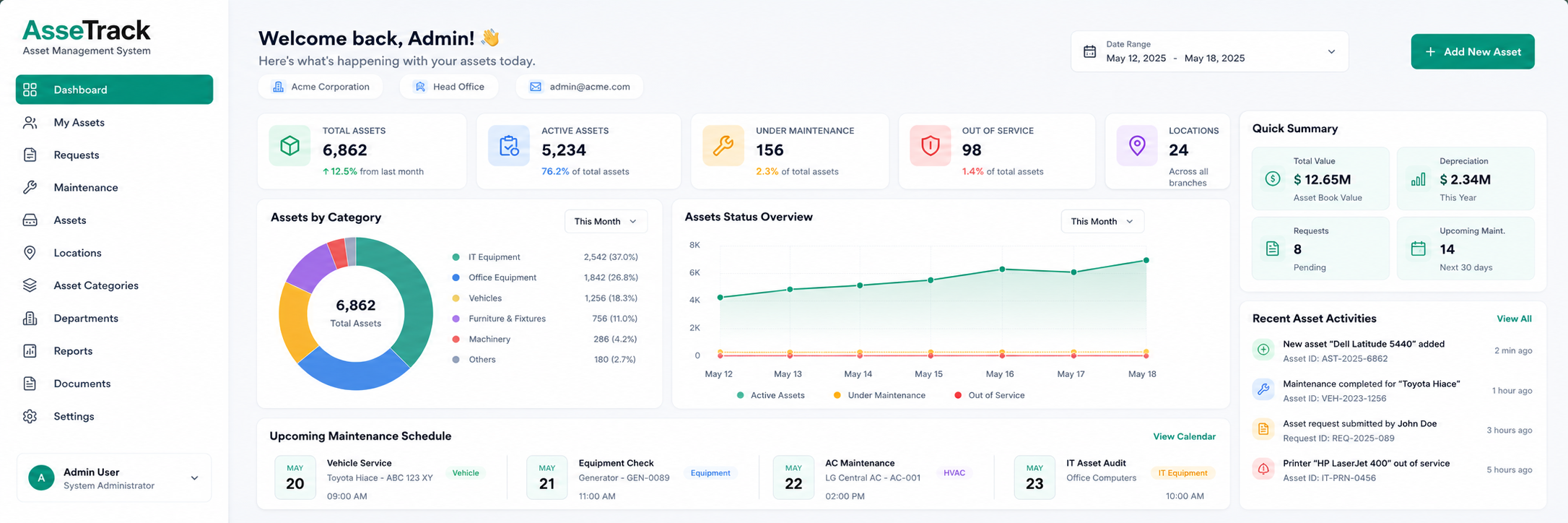This screenshot has width=1568, height=523.
Task: Open This Month dropdown in Assets Status Overview
Action: click(x=1102, y=221)
